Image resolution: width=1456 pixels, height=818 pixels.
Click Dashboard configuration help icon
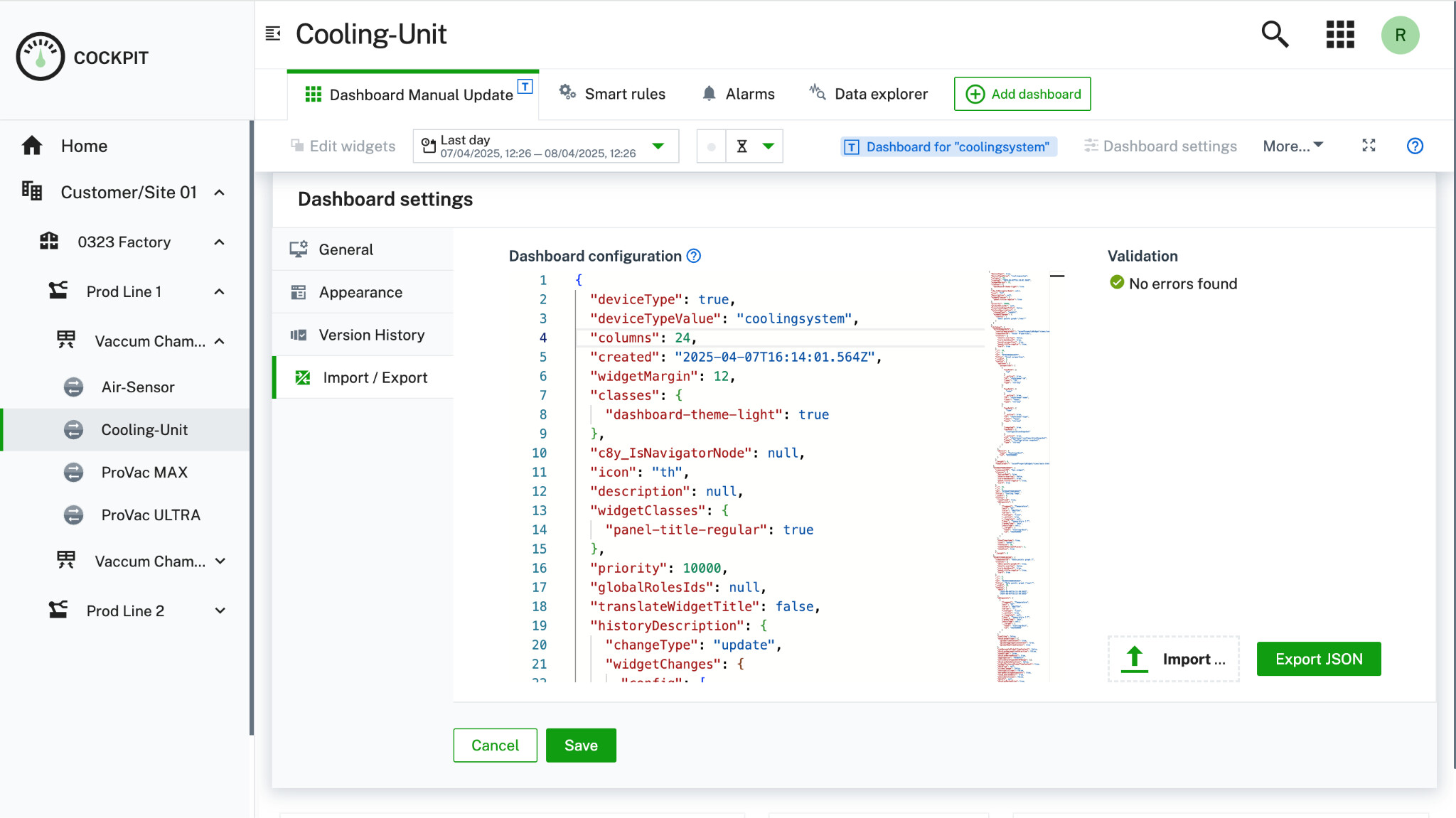tap(694, 256)
